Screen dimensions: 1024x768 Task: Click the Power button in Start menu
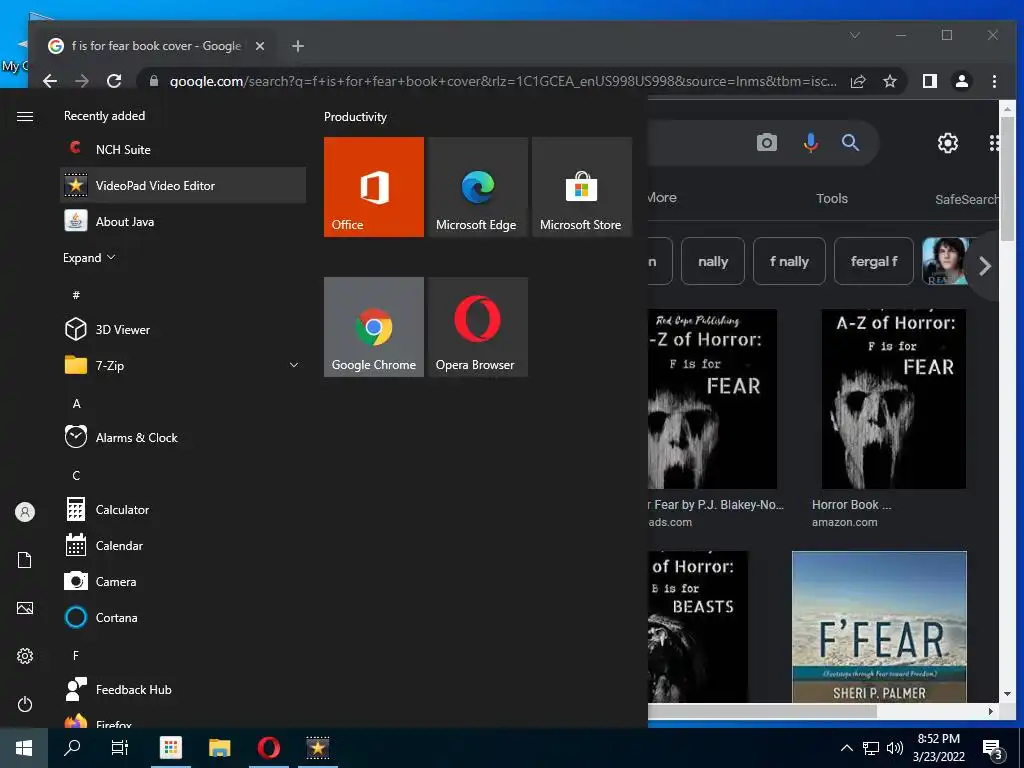click(x=25, y=704)
